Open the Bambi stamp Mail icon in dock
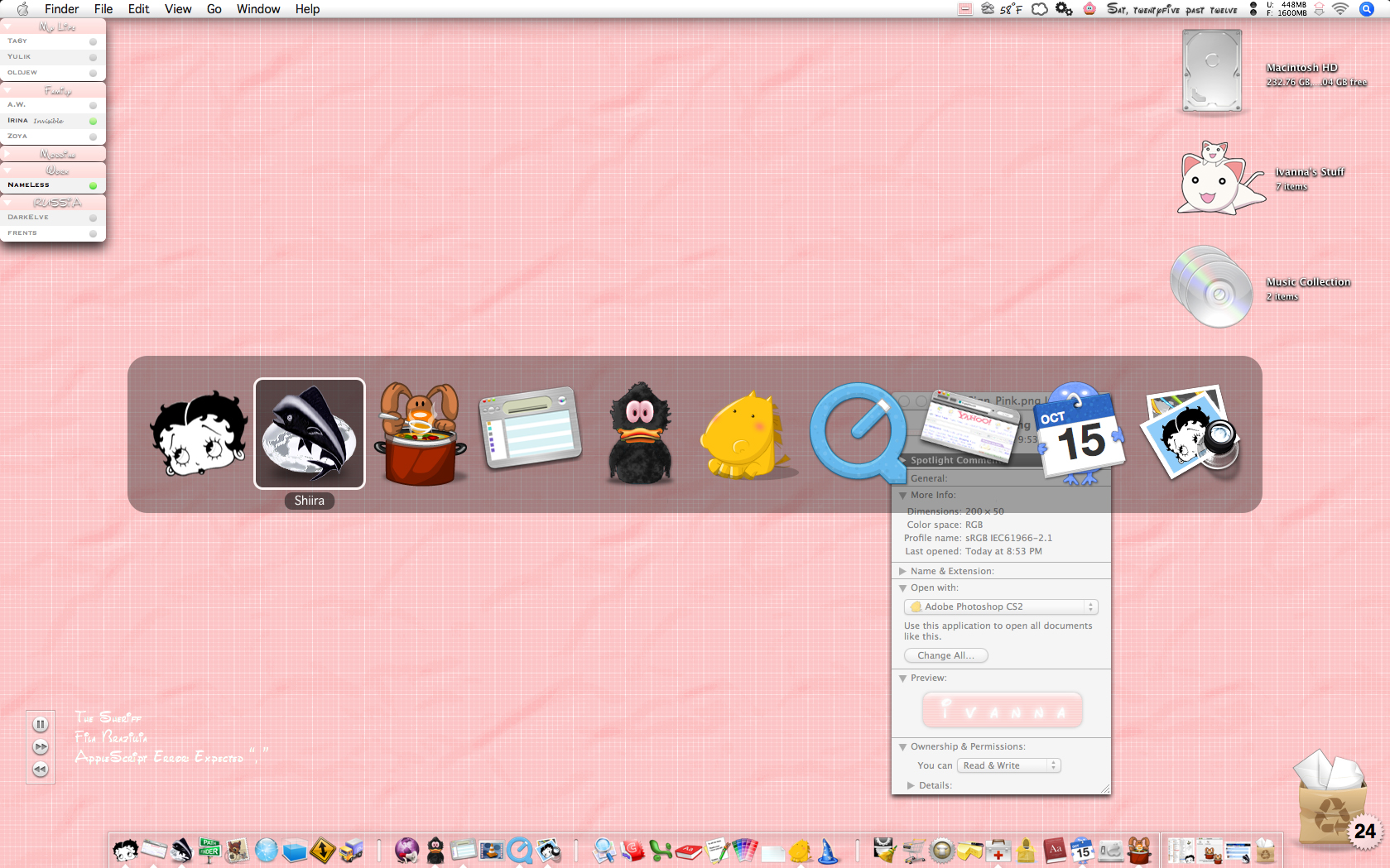Screen dimensions: 1390x868 pyautogui.click(x=237, y=850)
